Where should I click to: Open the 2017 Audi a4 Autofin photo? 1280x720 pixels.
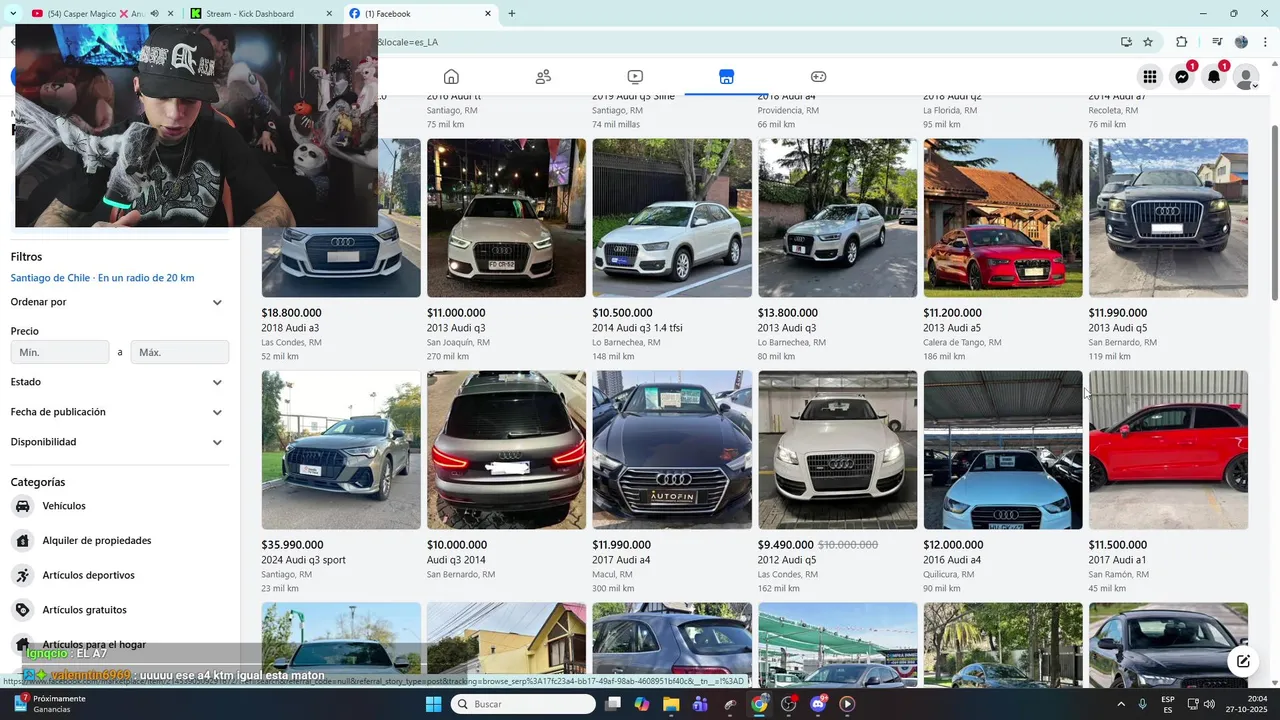click(672, 450)
